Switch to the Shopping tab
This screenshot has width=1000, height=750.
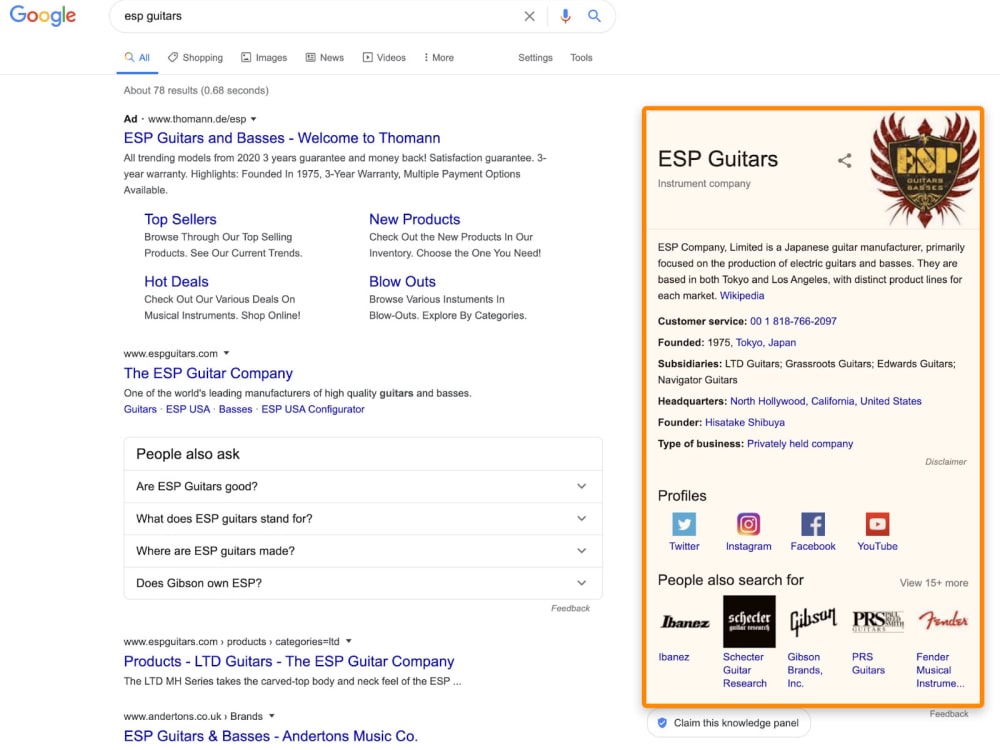pyautogui.click(x=195, y=57)
